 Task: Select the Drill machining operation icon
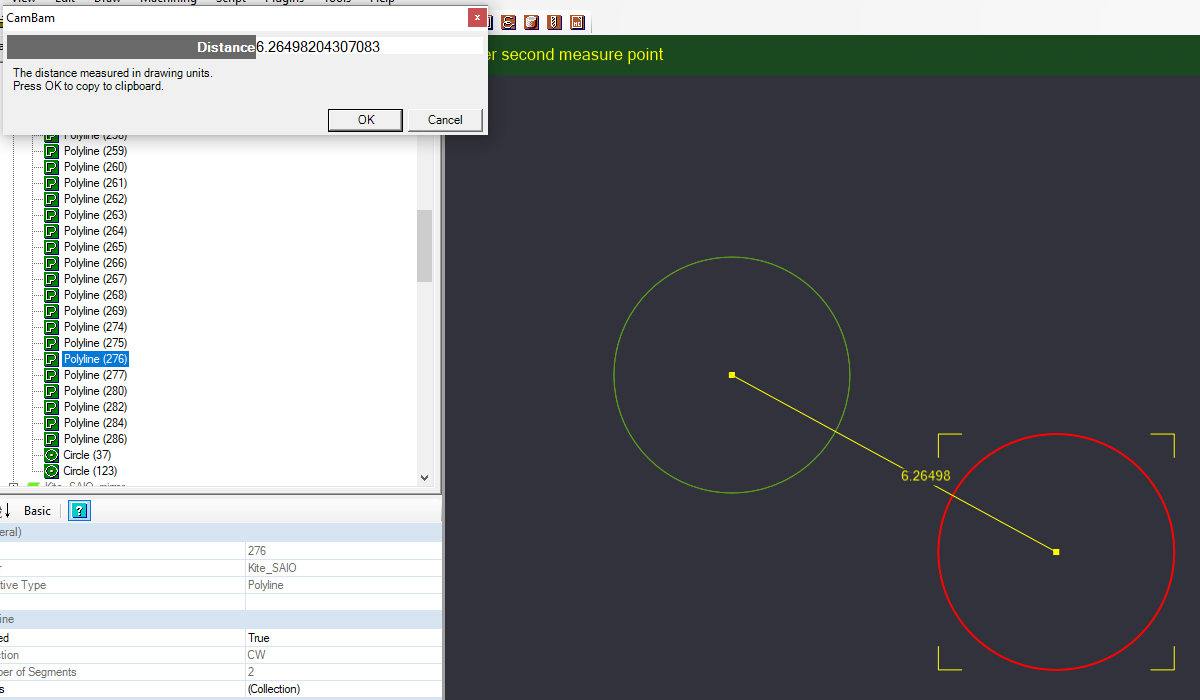(554, 22)
